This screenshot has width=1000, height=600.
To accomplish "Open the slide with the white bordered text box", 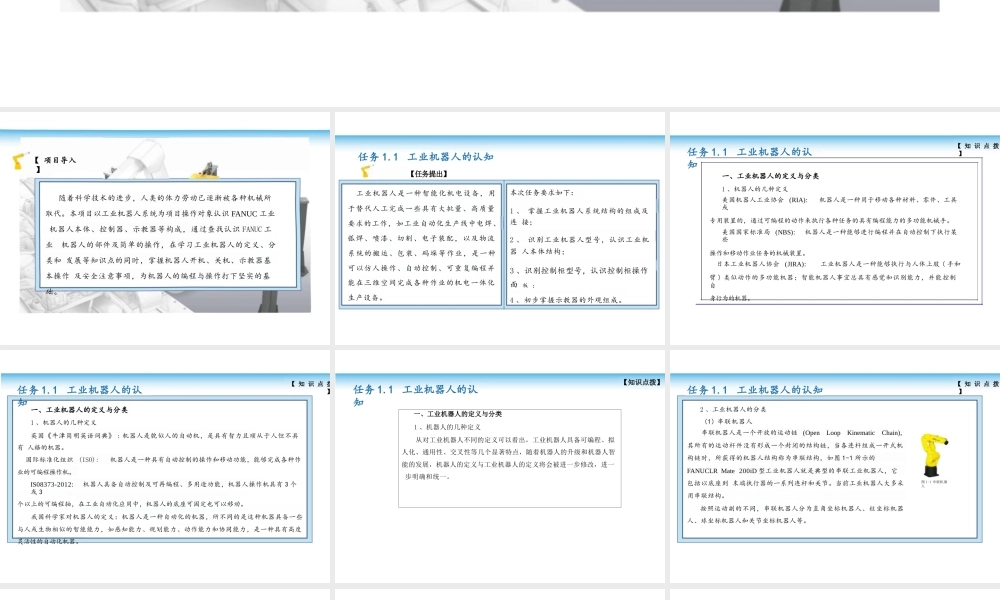I will [x=499, y=466].
